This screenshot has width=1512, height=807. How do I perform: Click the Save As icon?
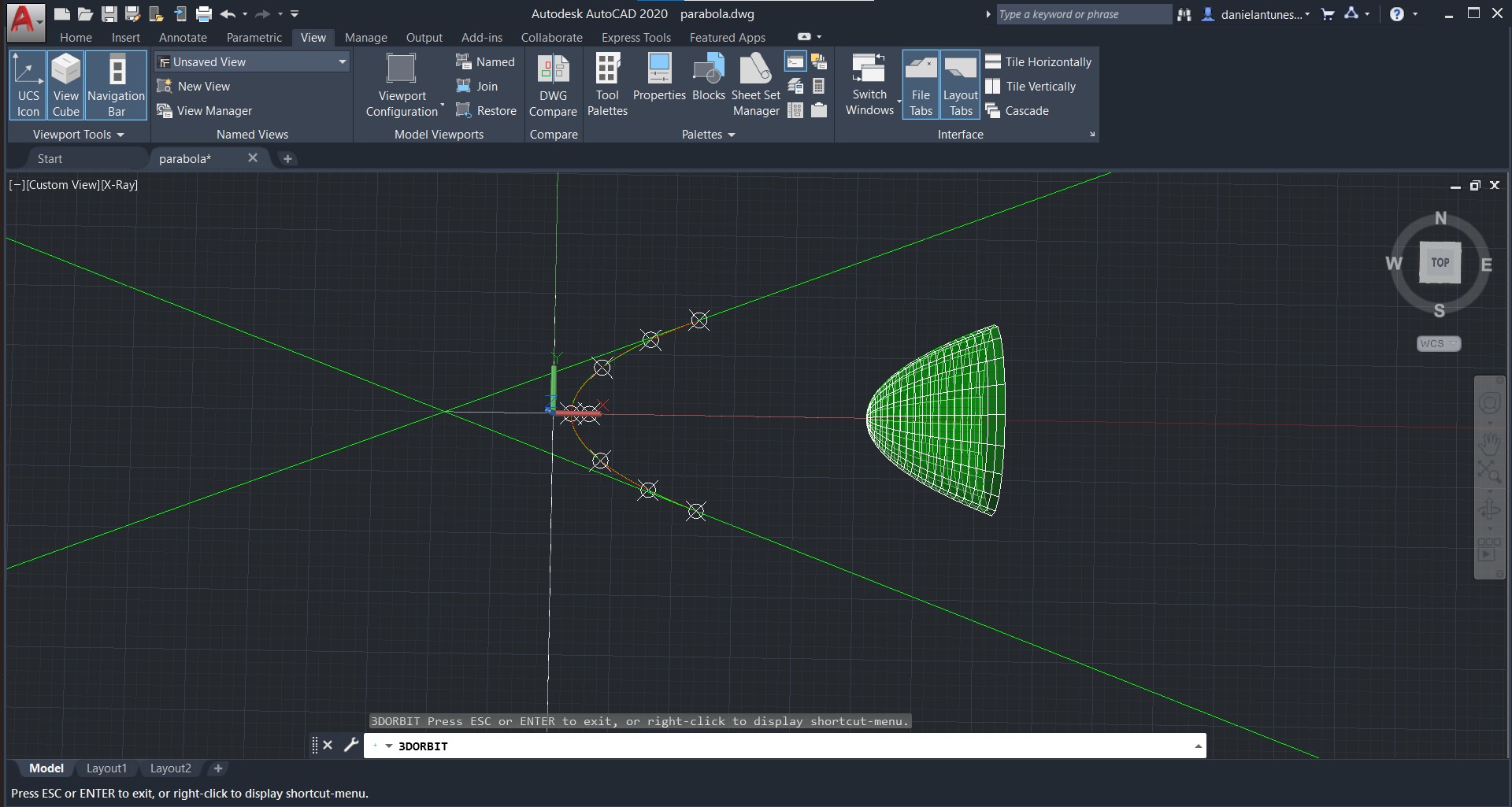pyautogui.click(x=133, y=13)
